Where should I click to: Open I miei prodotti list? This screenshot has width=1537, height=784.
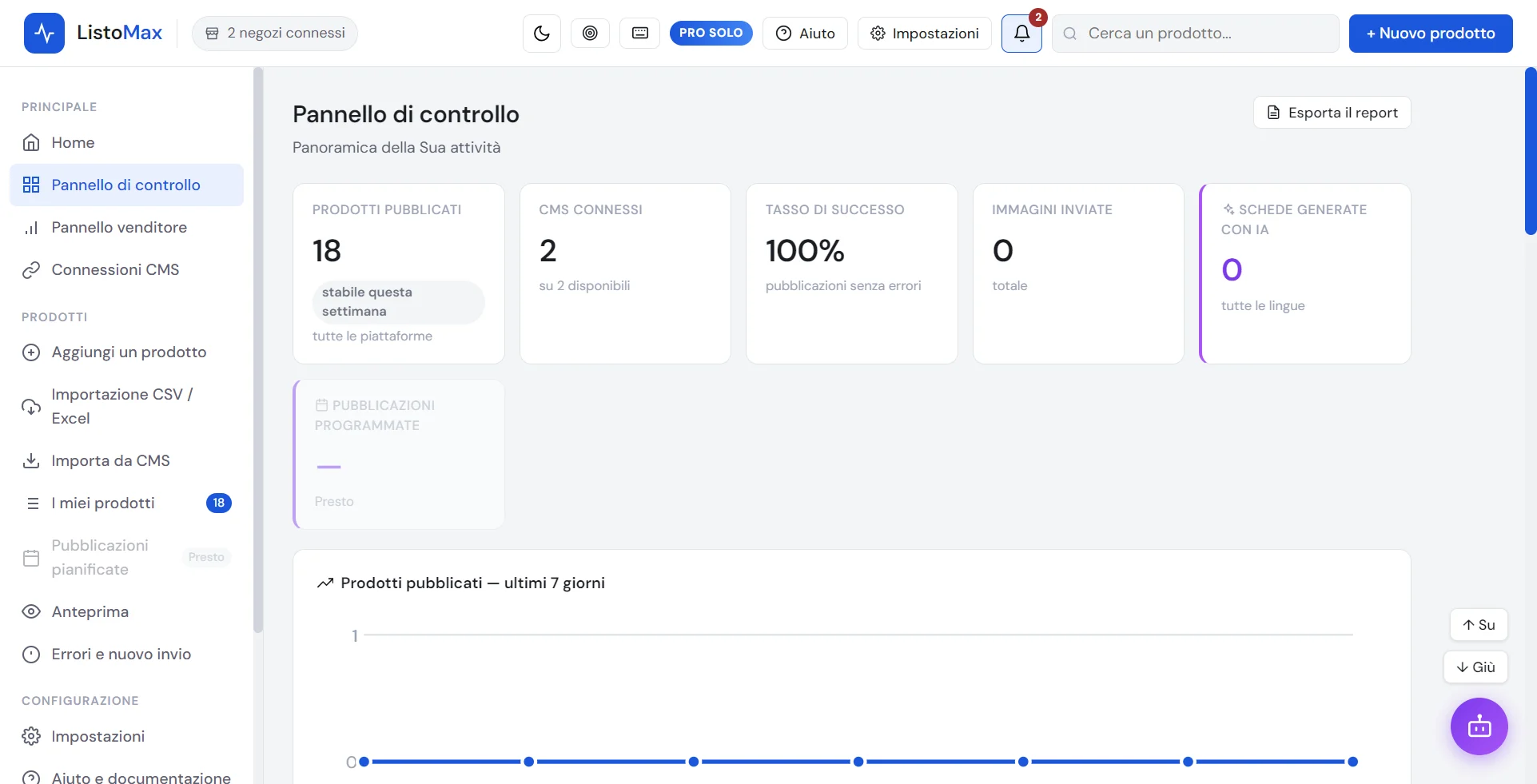pos(126,503)
